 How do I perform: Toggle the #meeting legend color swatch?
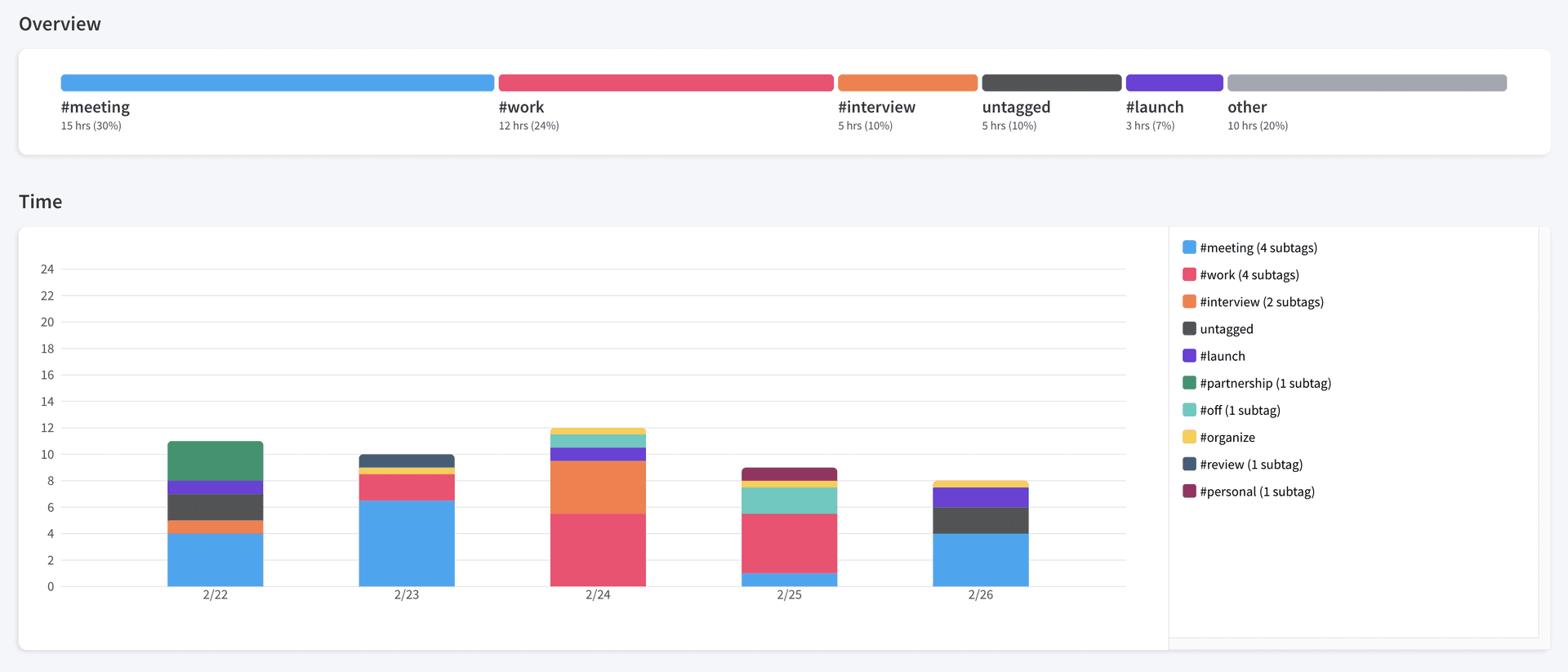[1189, 247]
